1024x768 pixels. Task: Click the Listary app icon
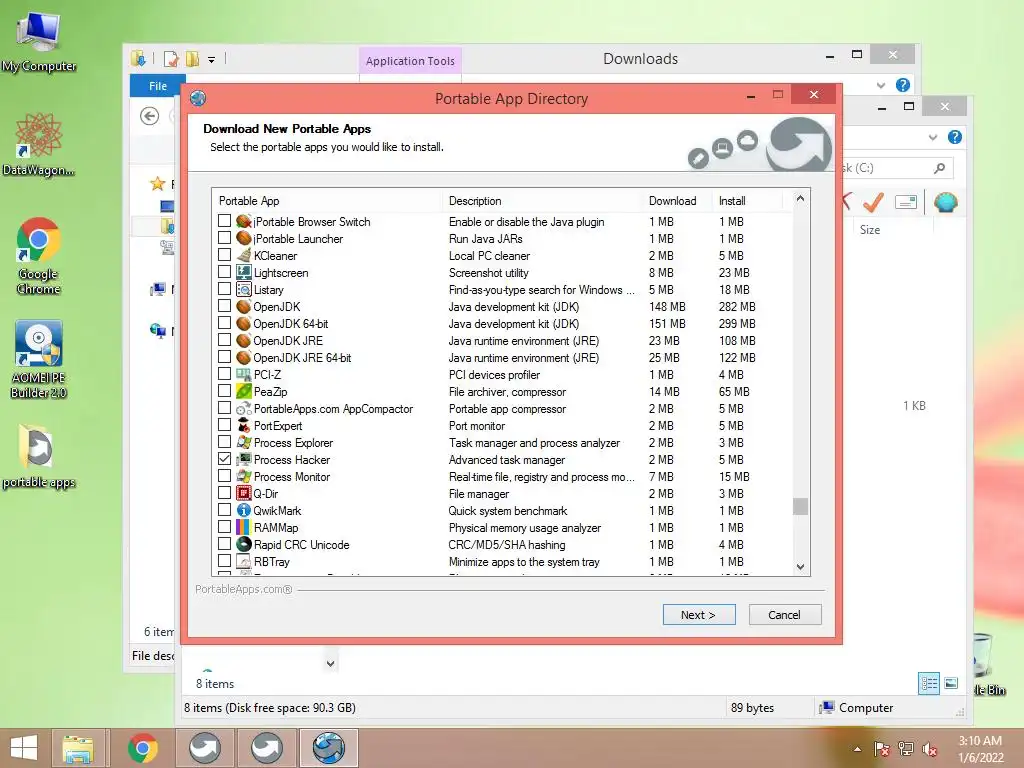tap(244, 289)
